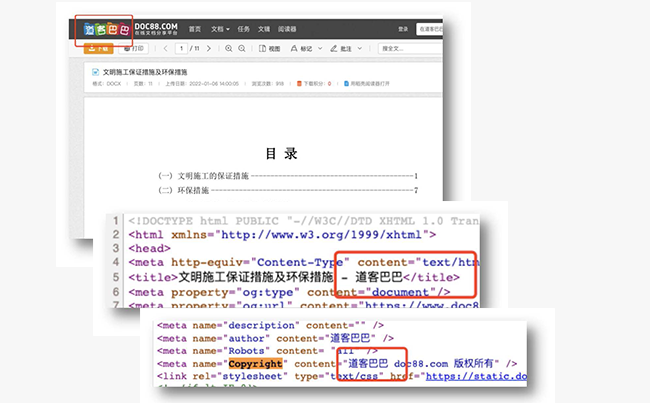Click line number 5 in code gutter
Image resolution: width=650 pixels, height=403 pixels.
tap(116, 277)
